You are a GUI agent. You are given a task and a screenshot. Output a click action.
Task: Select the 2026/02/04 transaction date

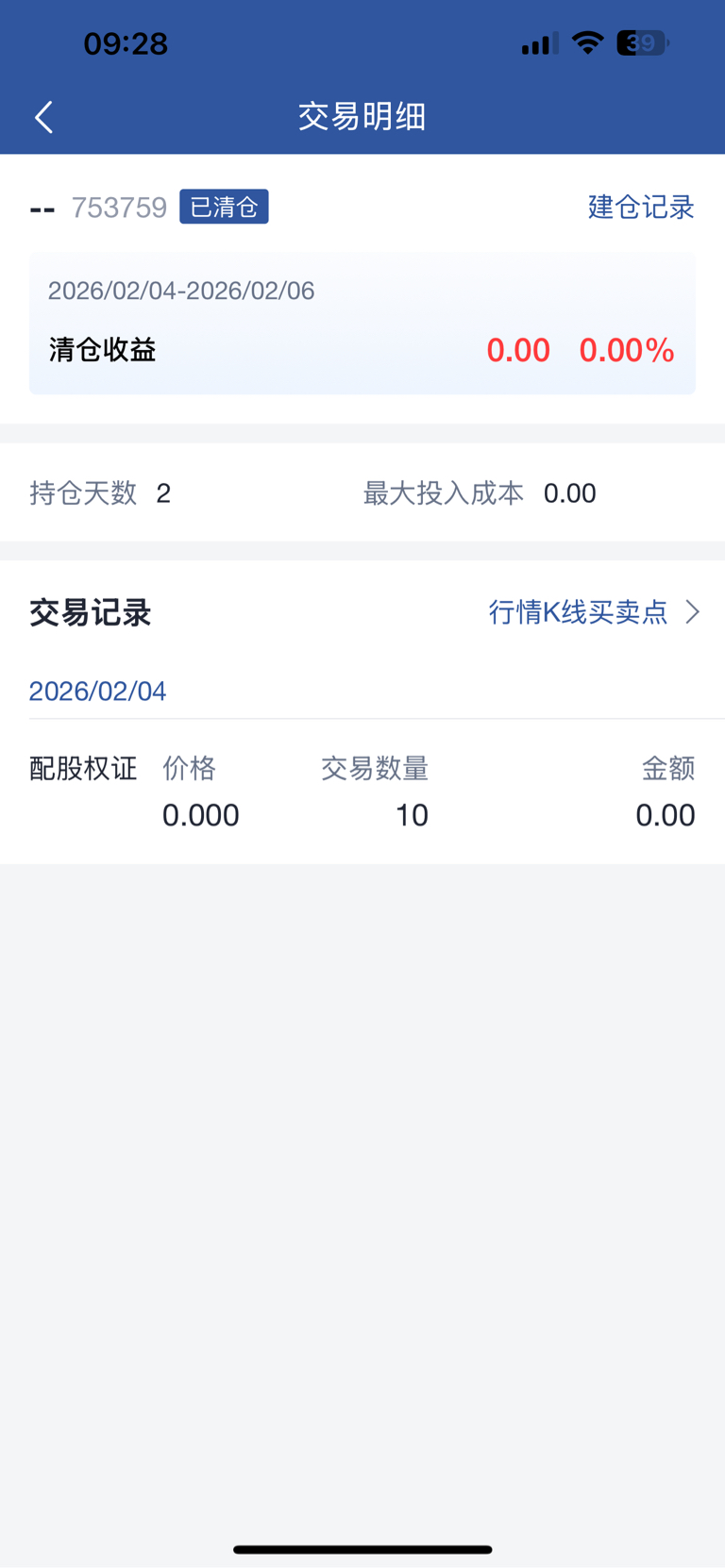click(x=97, y=692)
